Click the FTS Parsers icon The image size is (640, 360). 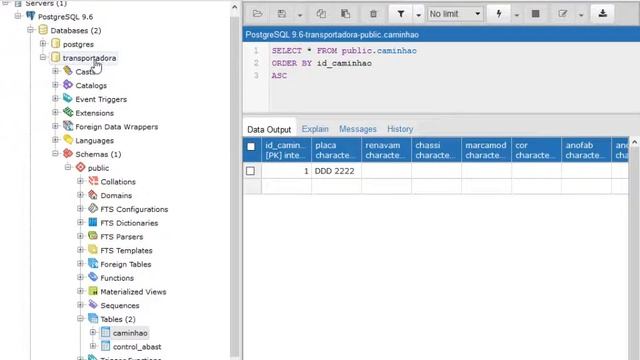93,236
